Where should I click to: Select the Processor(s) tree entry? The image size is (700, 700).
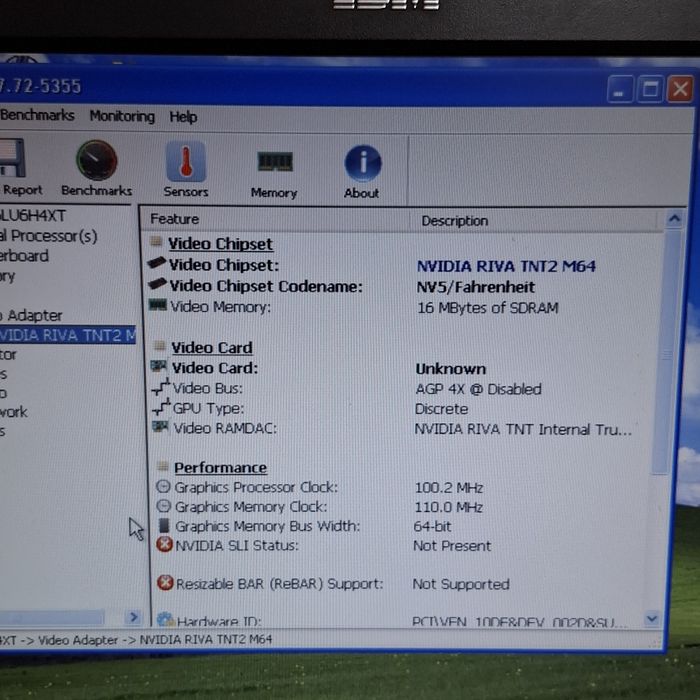(x=48, y=236)
